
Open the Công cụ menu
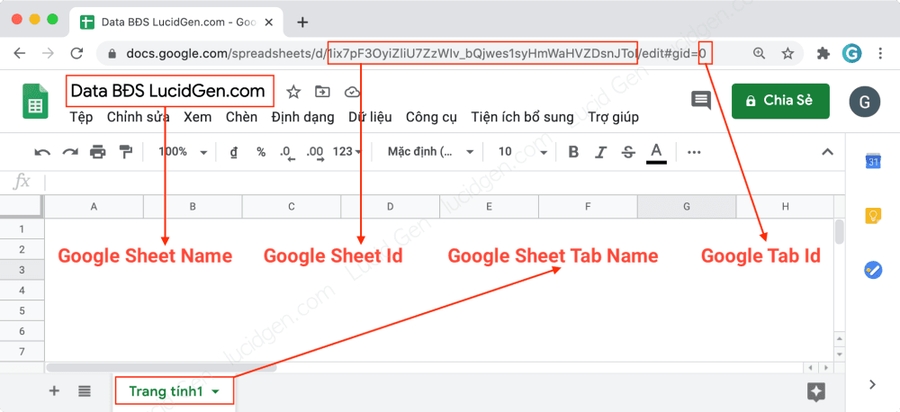432,117
